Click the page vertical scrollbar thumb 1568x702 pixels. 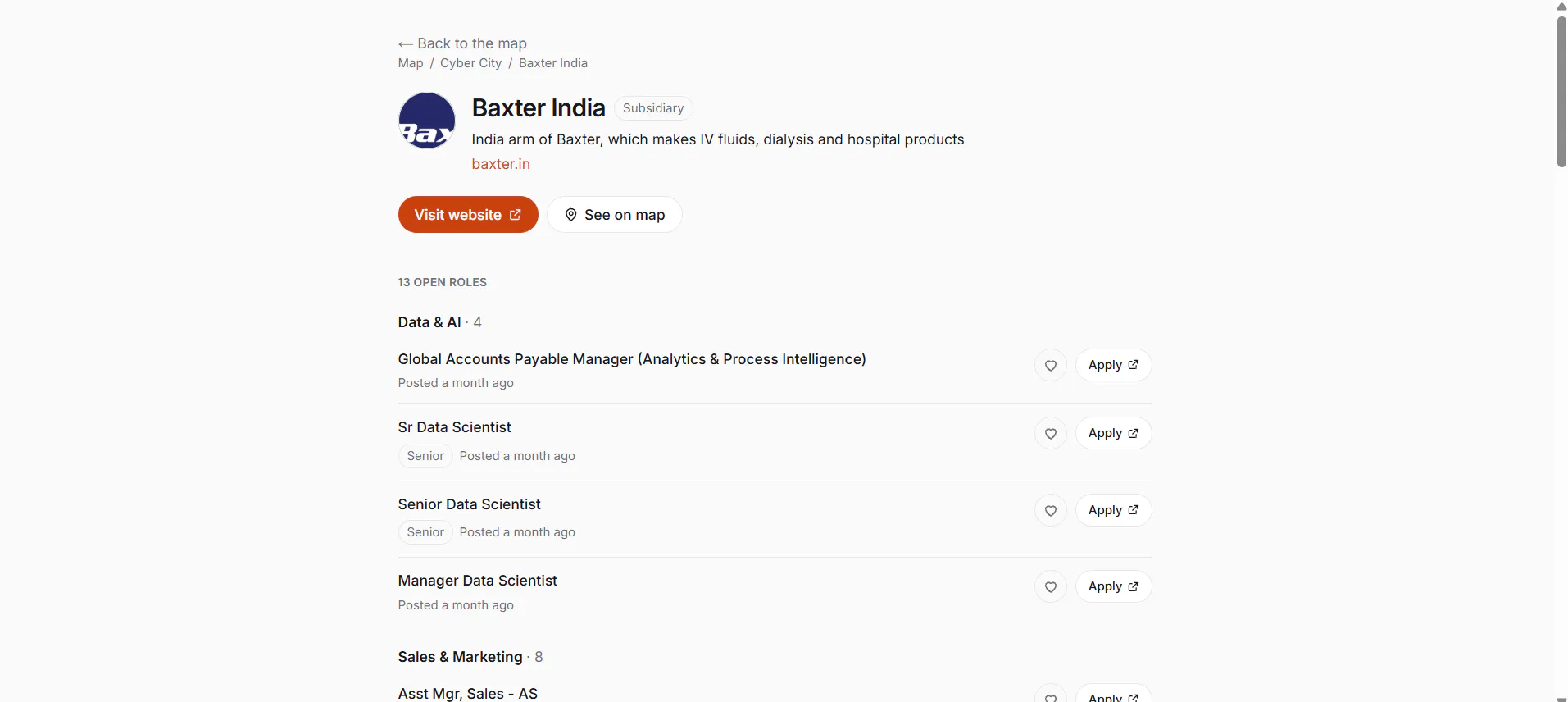pyautogui.click(x=1561, y=90)
